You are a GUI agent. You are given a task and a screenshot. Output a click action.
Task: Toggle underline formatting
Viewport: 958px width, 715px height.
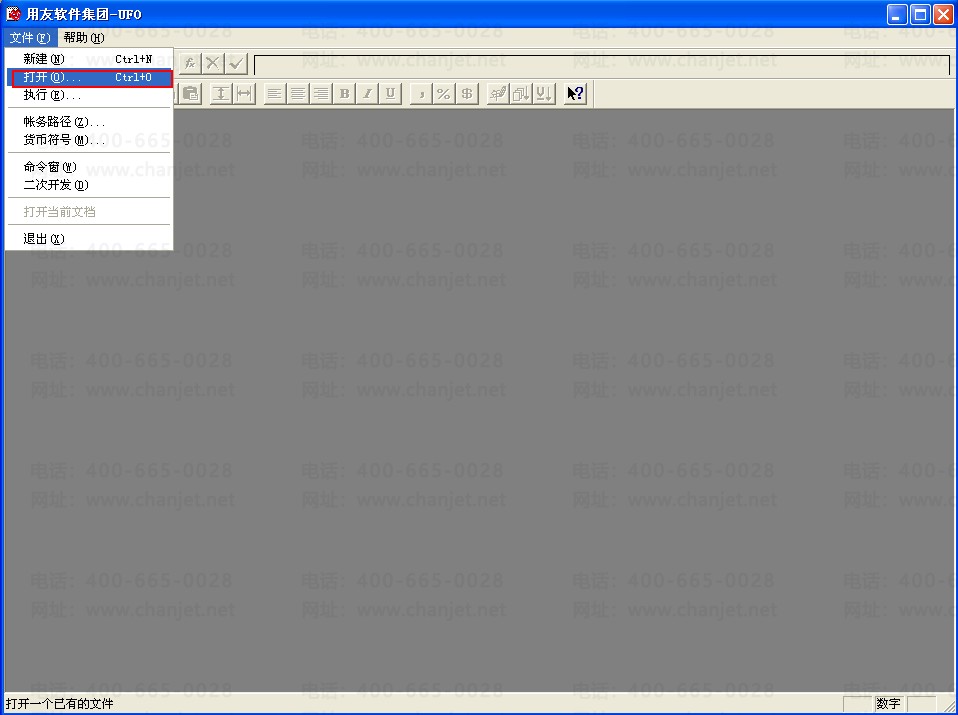[x=390, y=94]
